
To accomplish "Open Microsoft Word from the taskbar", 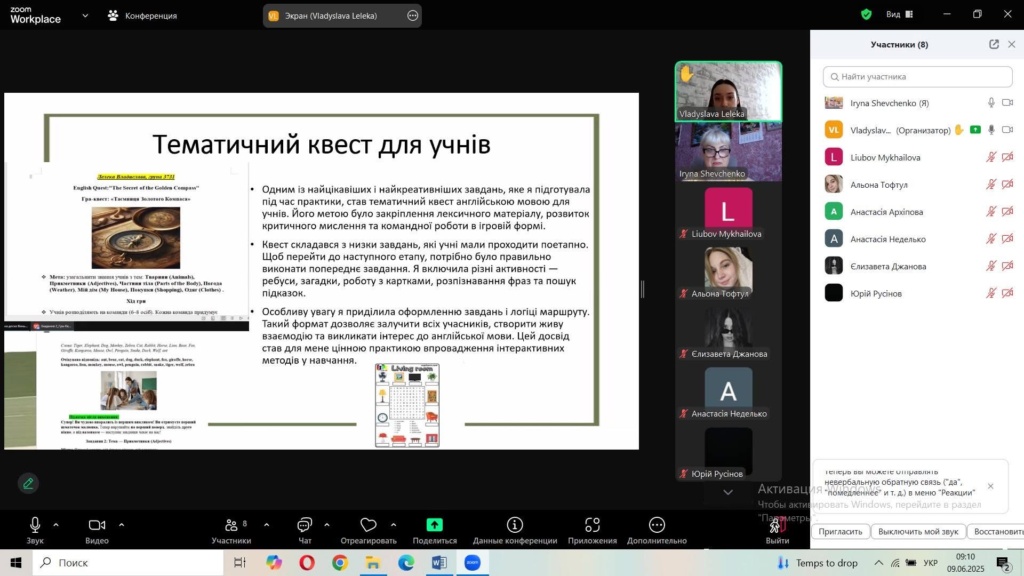I will point(439,562).
